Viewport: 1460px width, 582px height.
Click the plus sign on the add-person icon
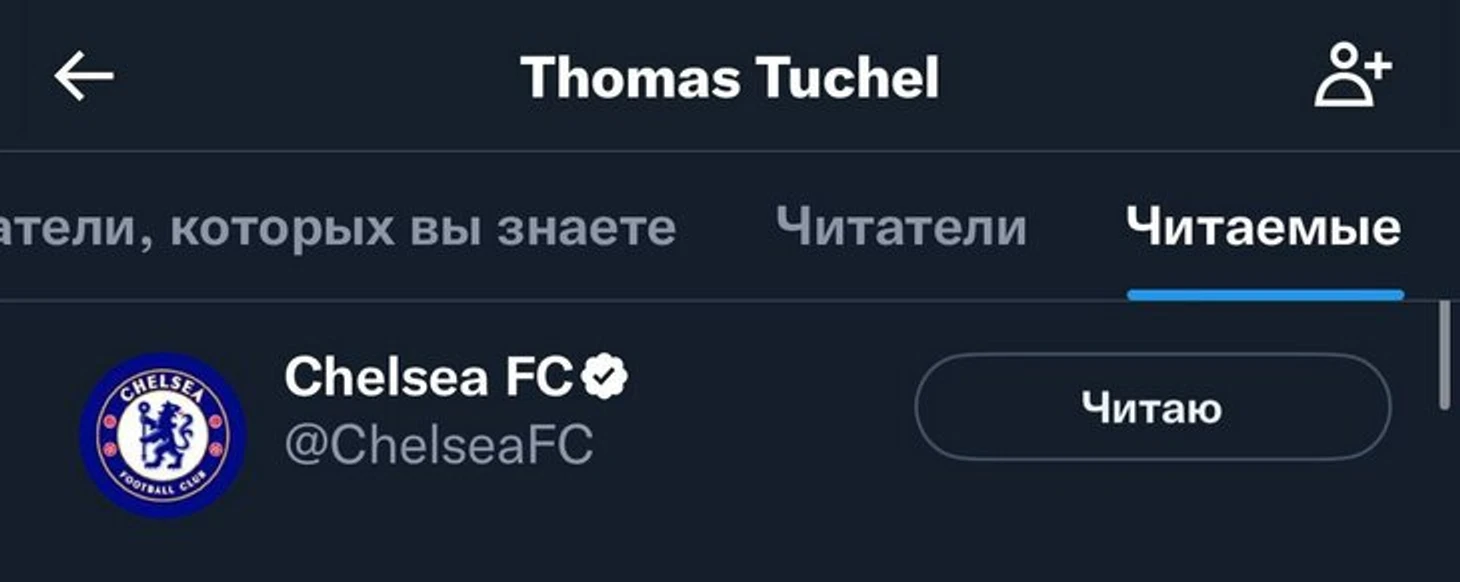(1377, 67)
